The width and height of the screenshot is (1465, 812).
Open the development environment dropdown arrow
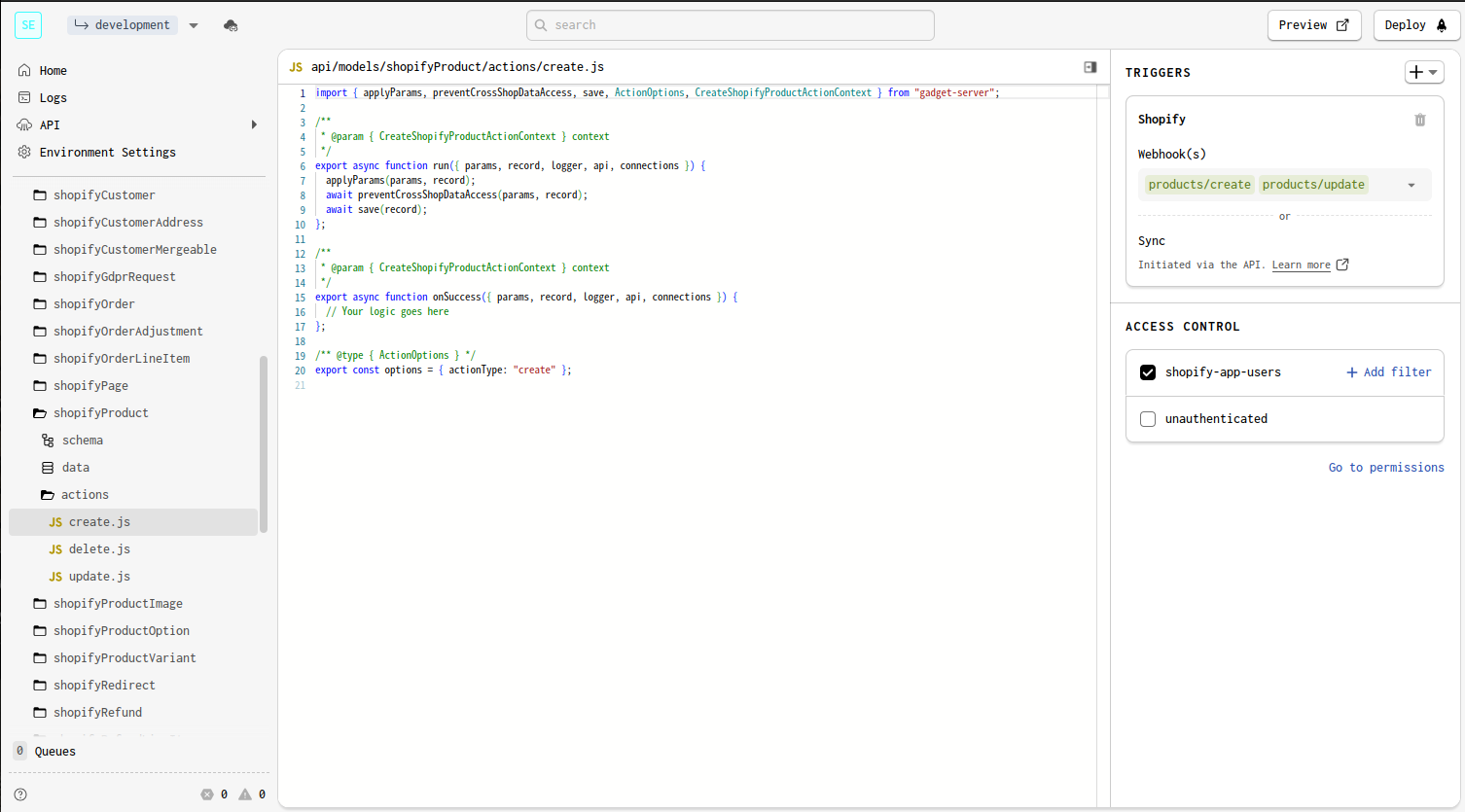(194, 25)
